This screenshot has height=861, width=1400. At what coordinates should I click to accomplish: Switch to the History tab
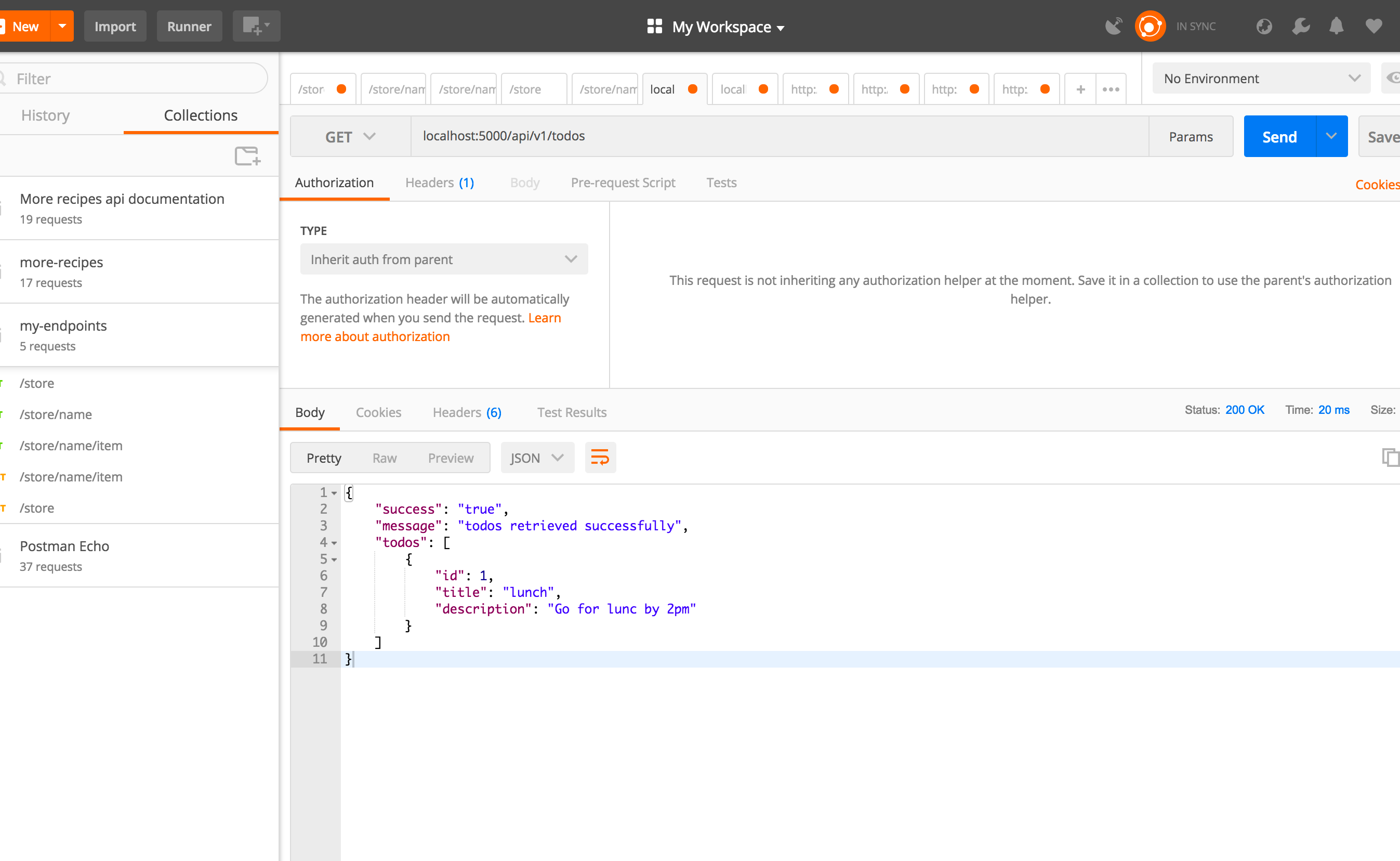(46, 115)
